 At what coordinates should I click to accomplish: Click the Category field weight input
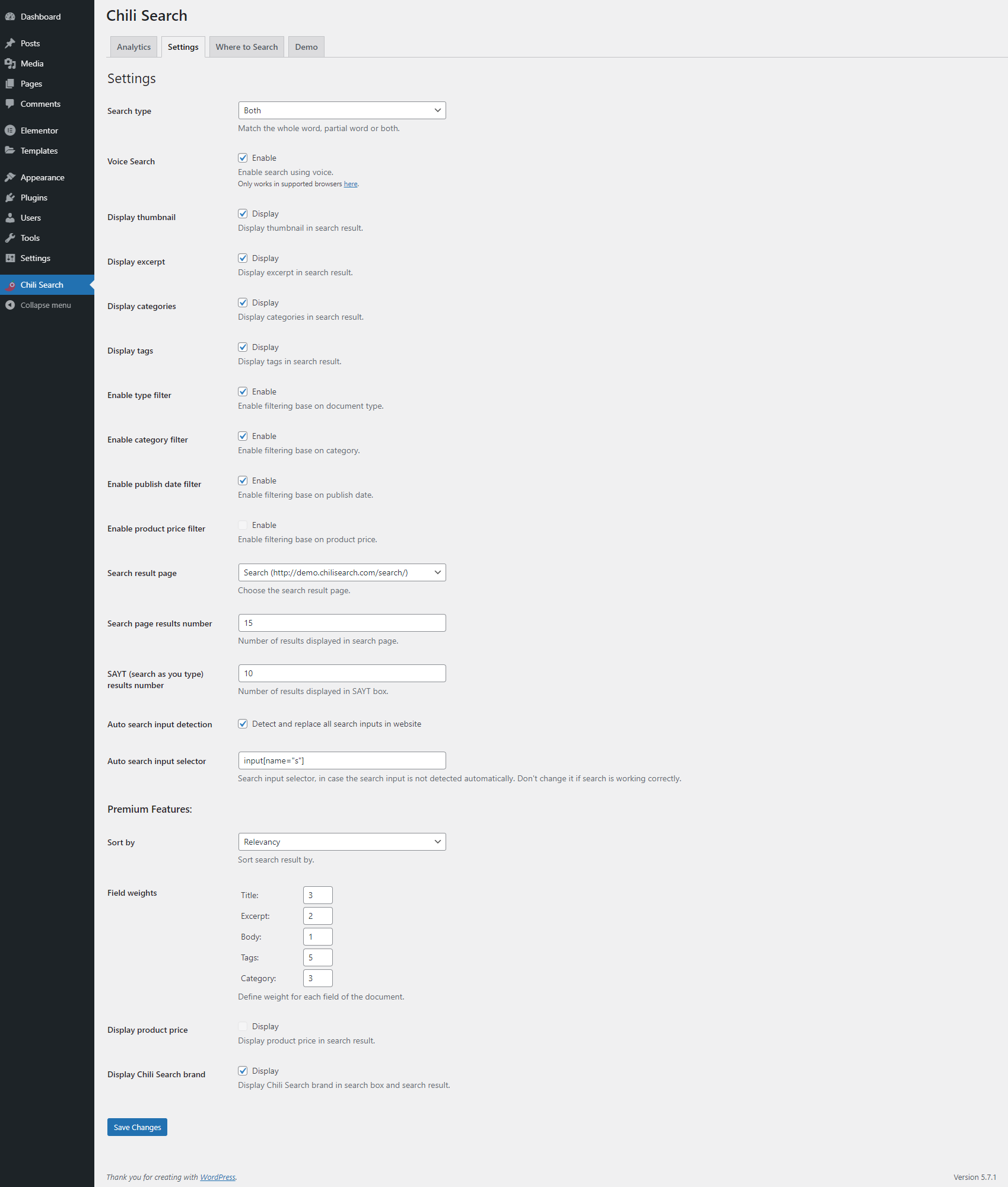tap(318, 978)
